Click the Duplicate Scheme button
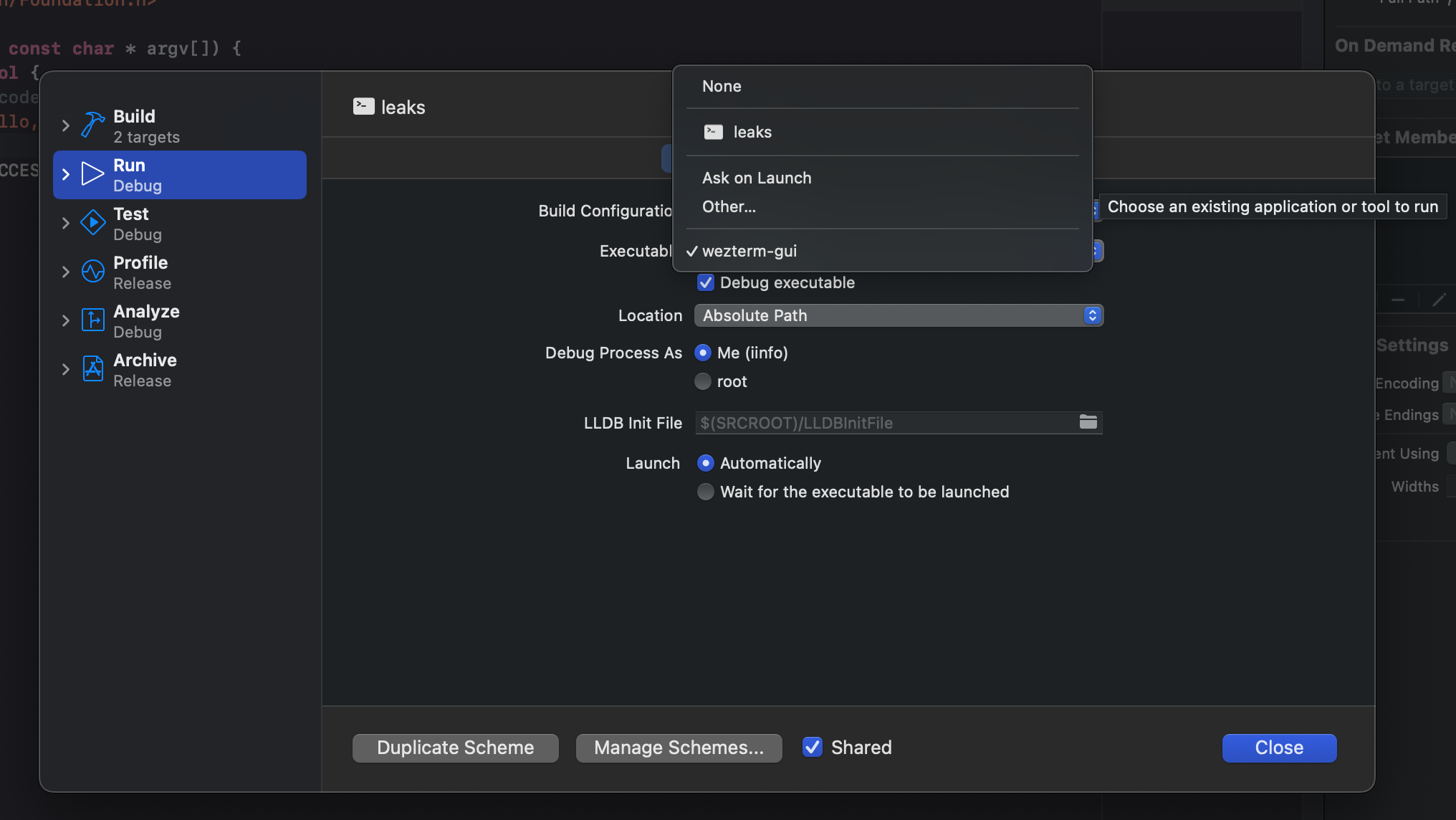 (455, 748)
